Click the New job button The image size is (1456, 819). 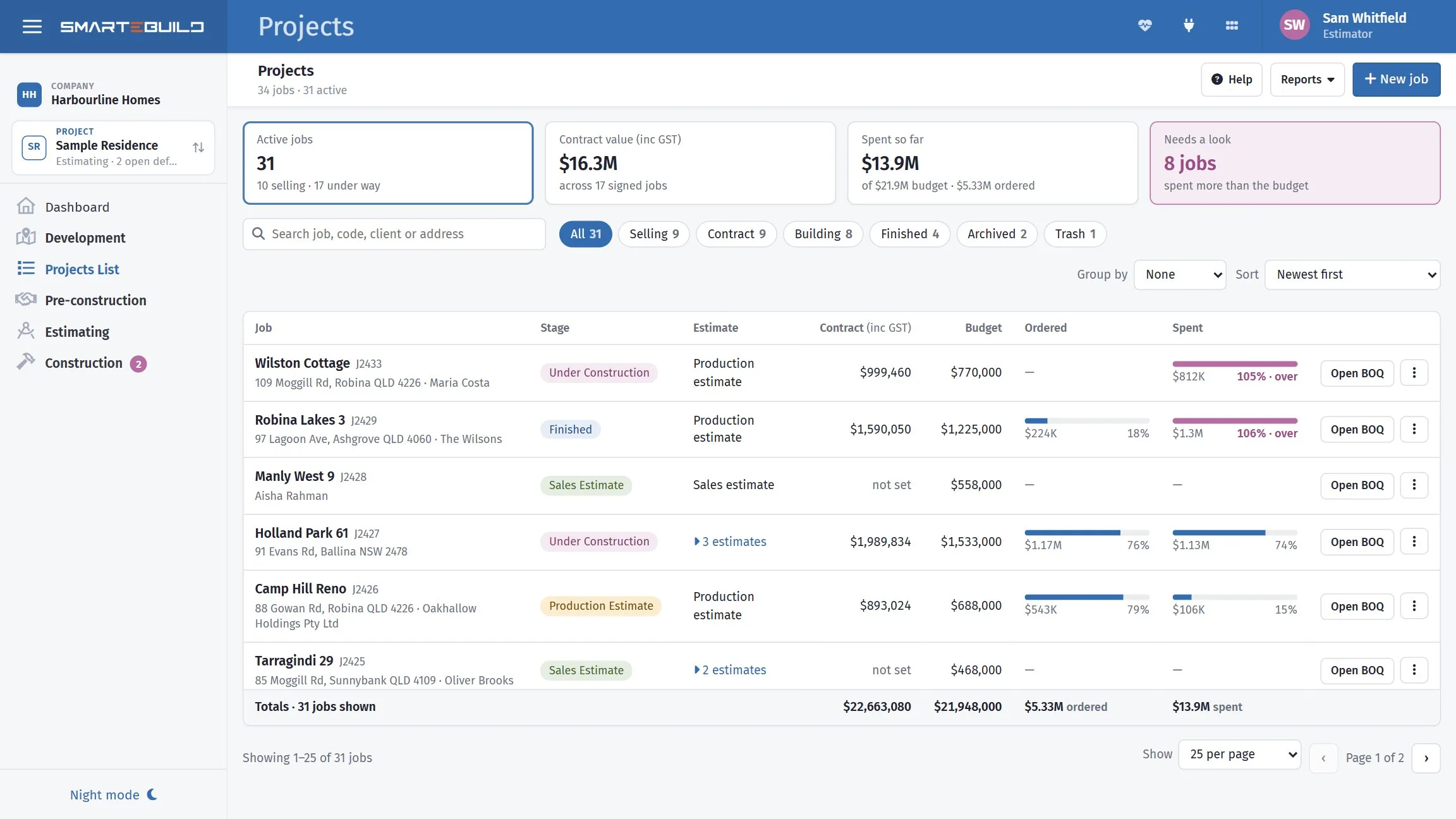pyautogui.click(x=1396, y=80)
